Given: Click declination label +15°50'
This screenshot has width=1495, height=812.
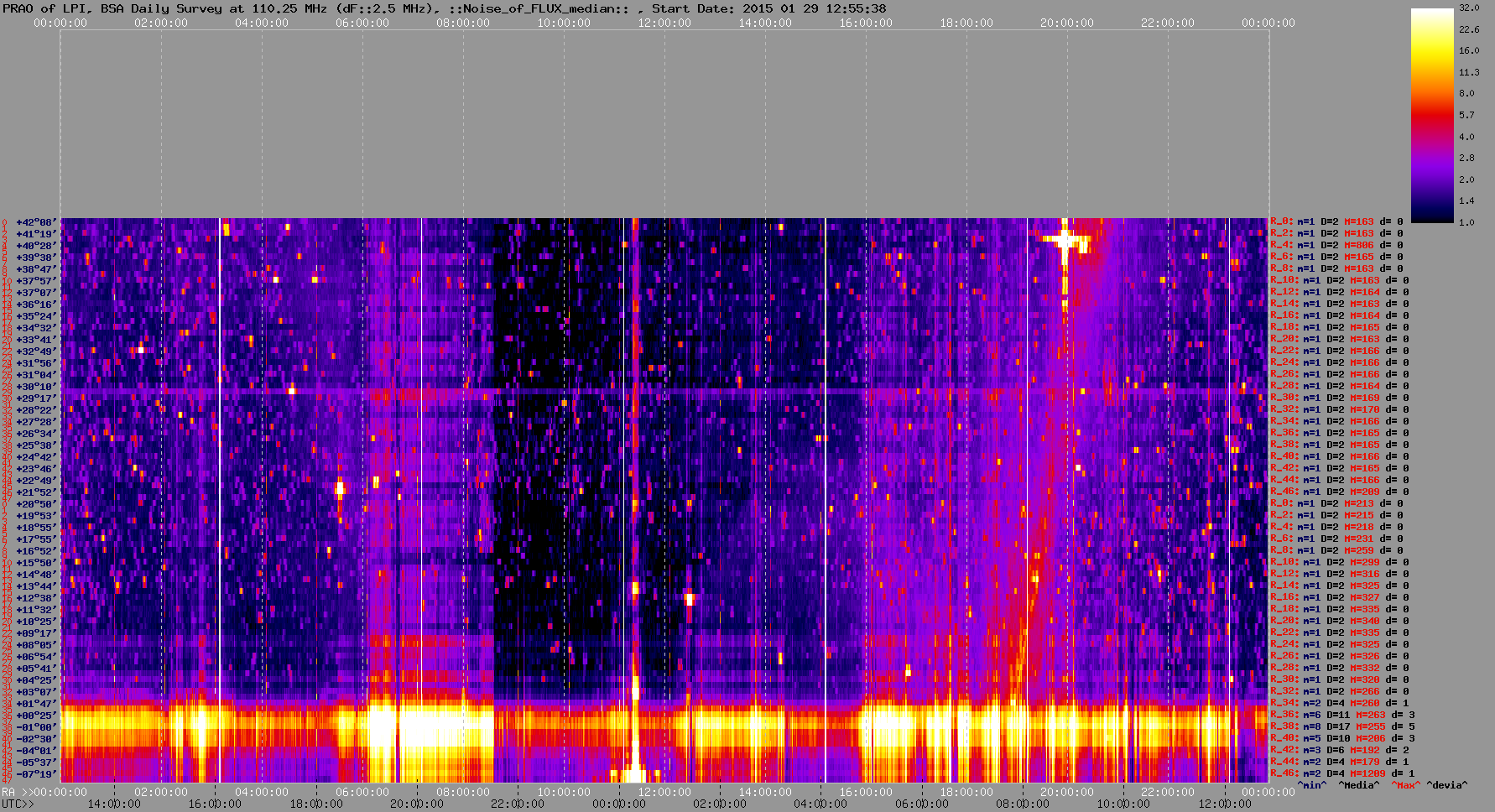Looking at the screenshot, I should tap(35, 563).
